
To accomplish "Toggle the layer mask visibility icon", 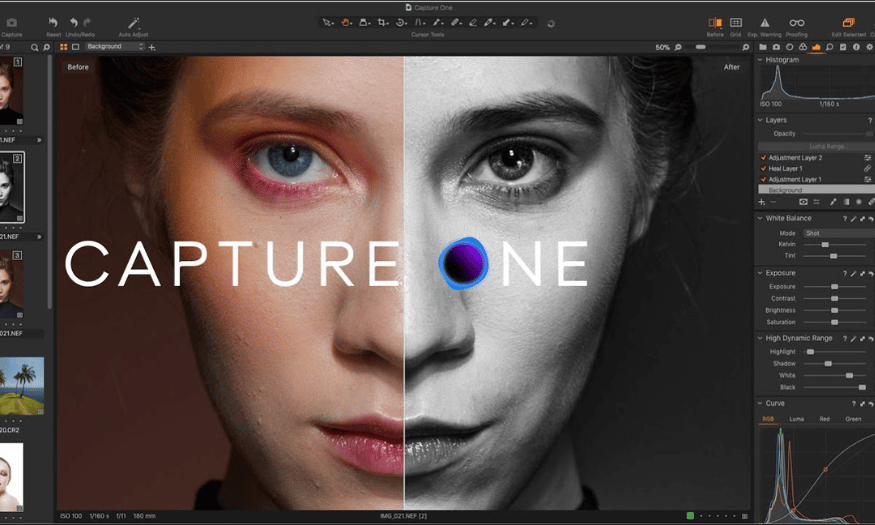I will point(803,202).
